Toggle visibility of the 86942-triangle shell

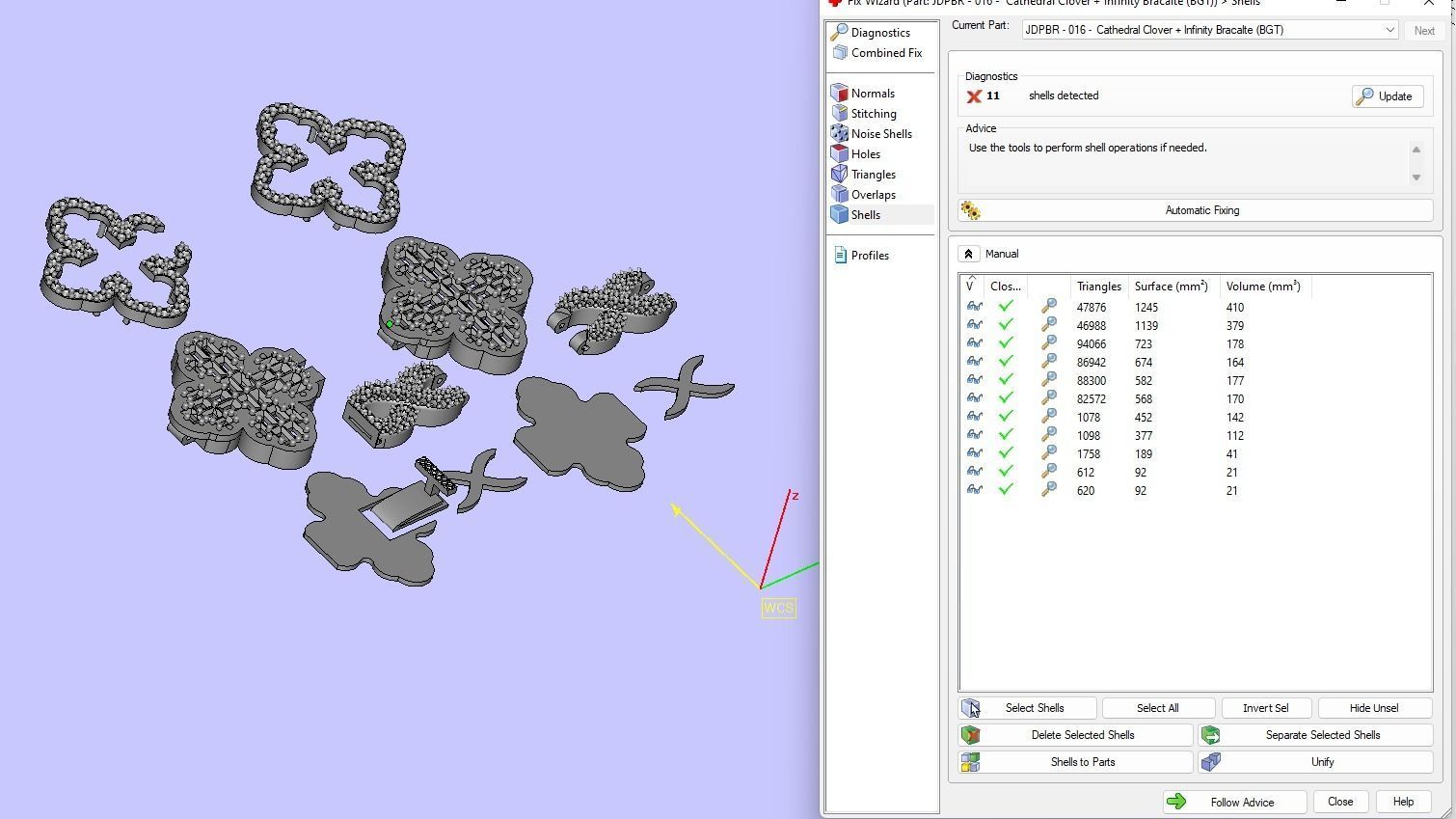974,362
